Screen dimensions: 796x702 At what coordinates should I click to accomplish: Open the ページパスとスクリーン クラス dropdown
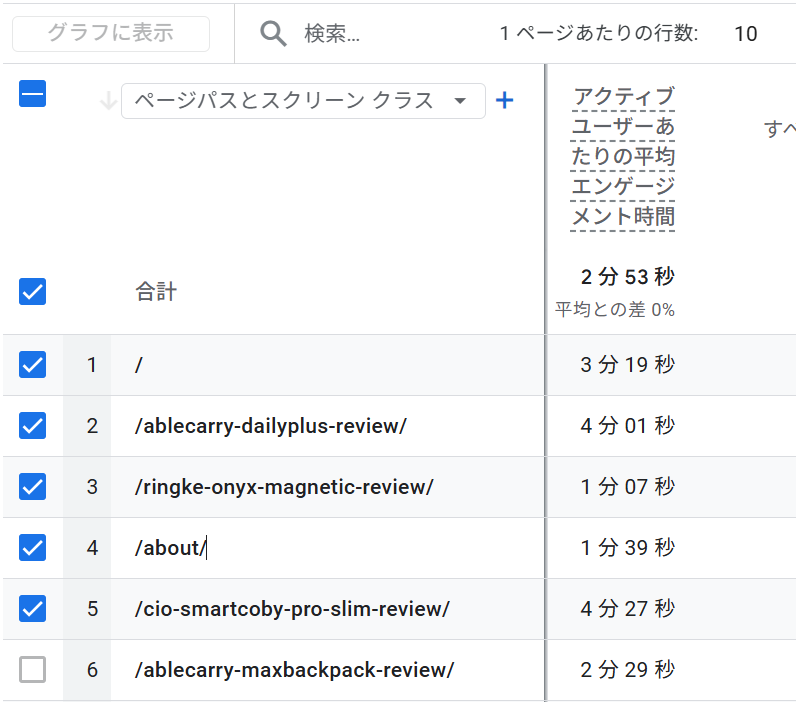302,101
